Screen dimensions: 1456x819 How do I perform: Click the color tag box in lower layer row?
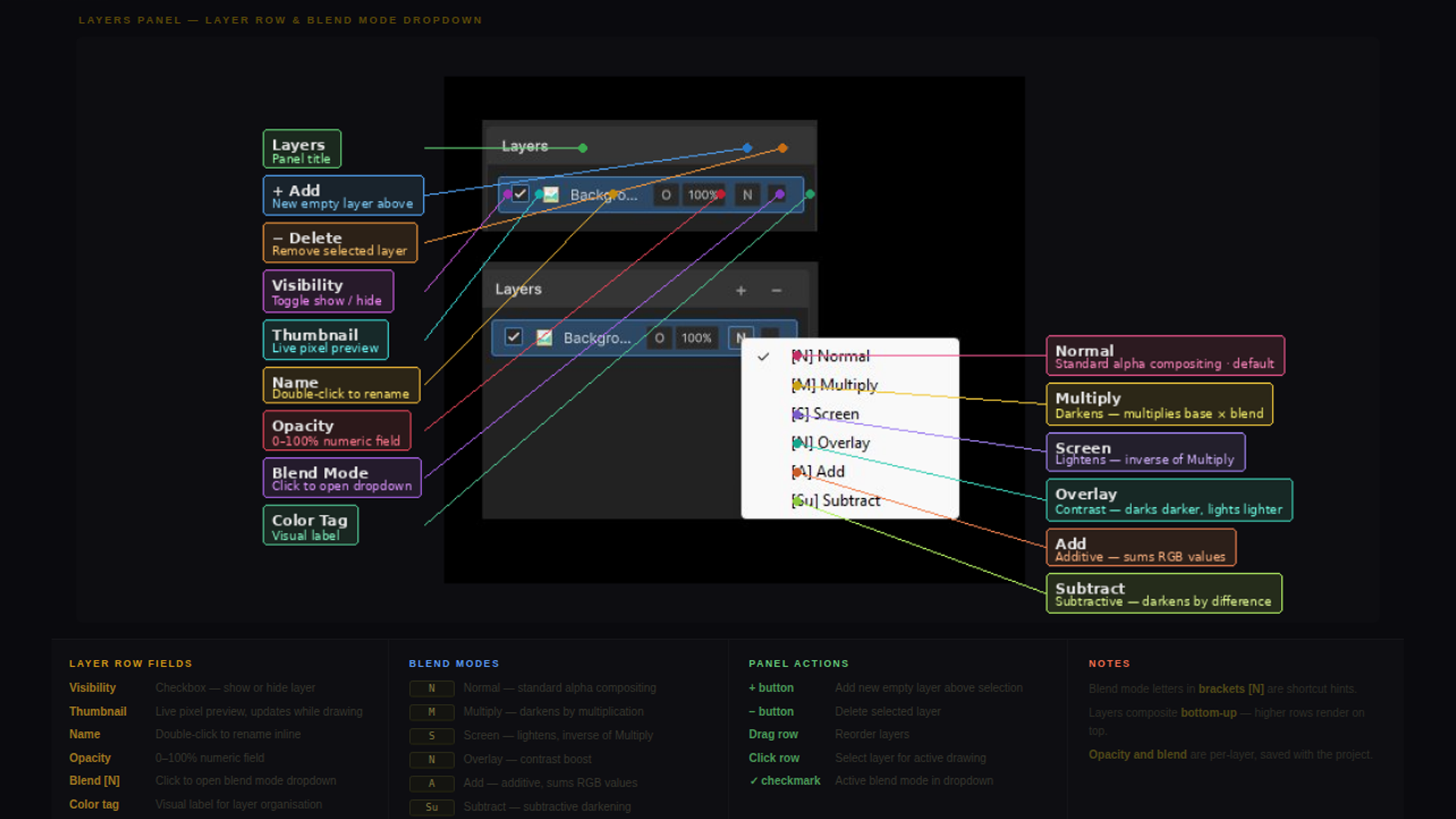coord(770,334)
